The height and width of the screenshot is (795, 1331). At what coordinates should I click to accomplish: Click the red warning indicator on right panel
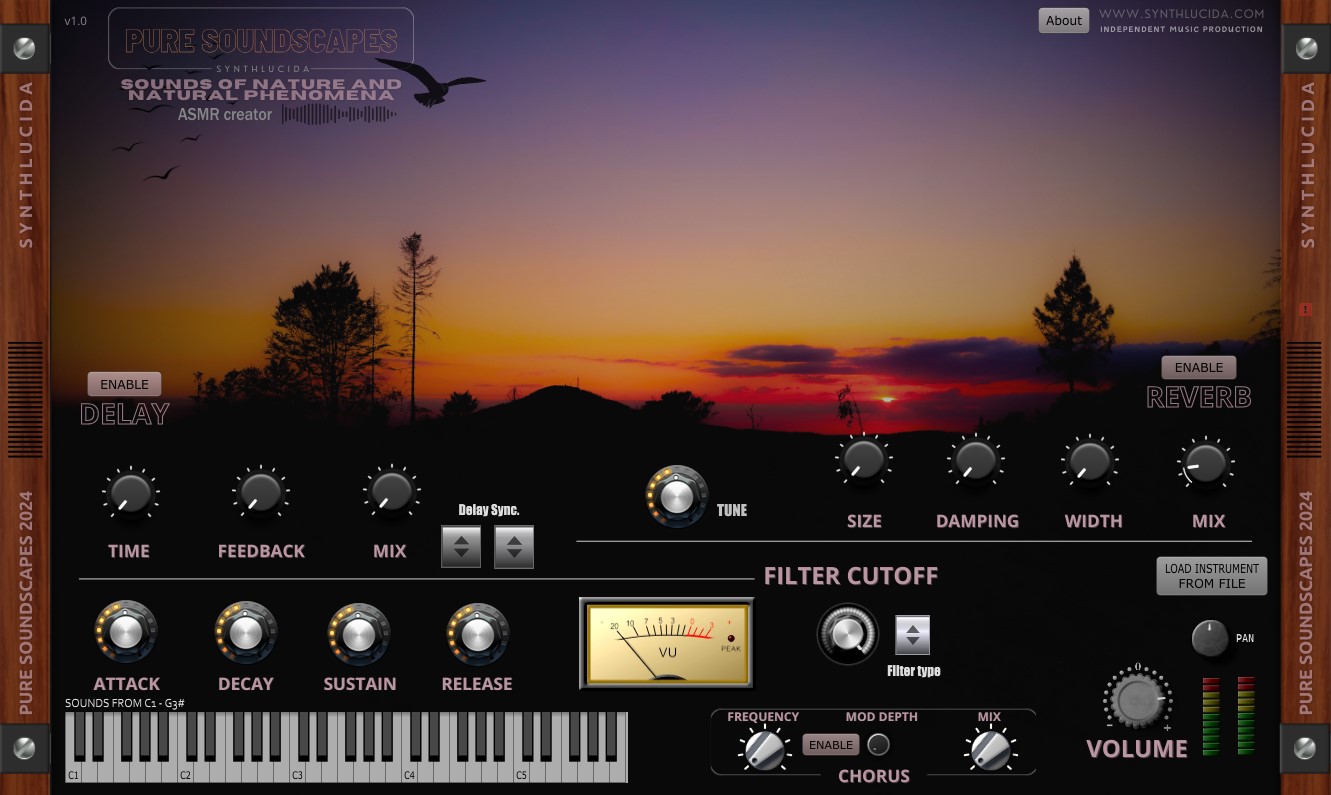1305,310
